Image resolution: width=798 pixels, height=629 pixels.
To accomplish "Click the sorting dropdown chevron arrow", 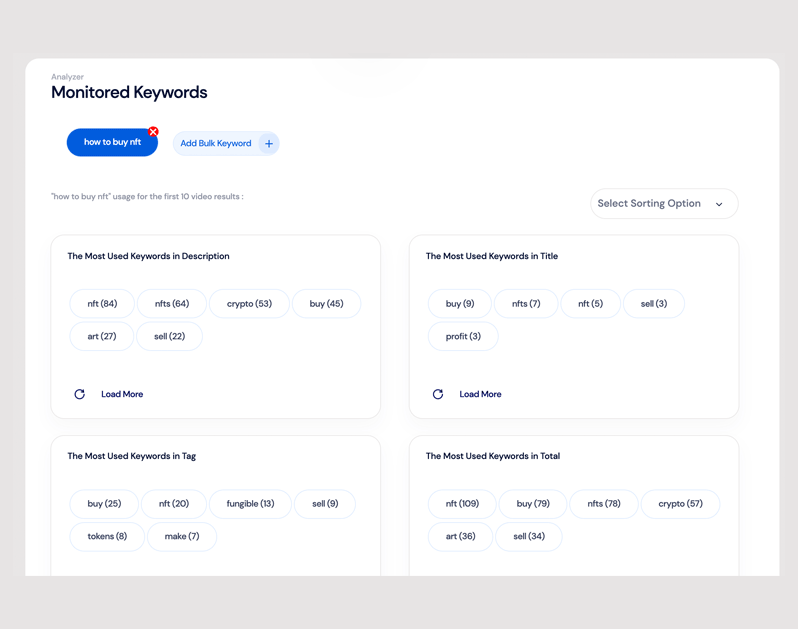I will tap(719, 204).
